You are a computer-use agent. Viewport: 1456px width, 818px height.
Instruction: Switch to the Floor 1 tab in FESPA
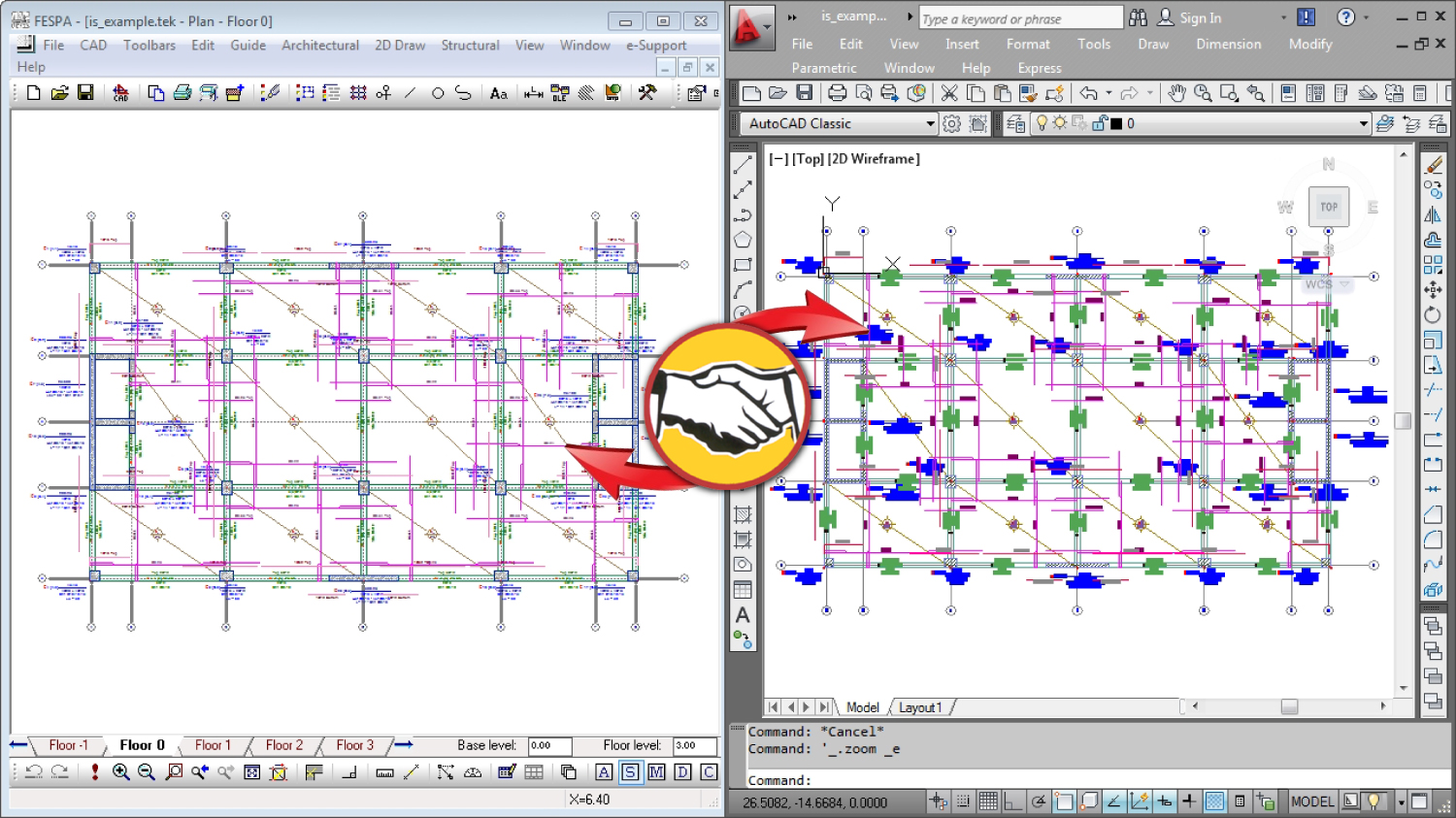(213, 745)
